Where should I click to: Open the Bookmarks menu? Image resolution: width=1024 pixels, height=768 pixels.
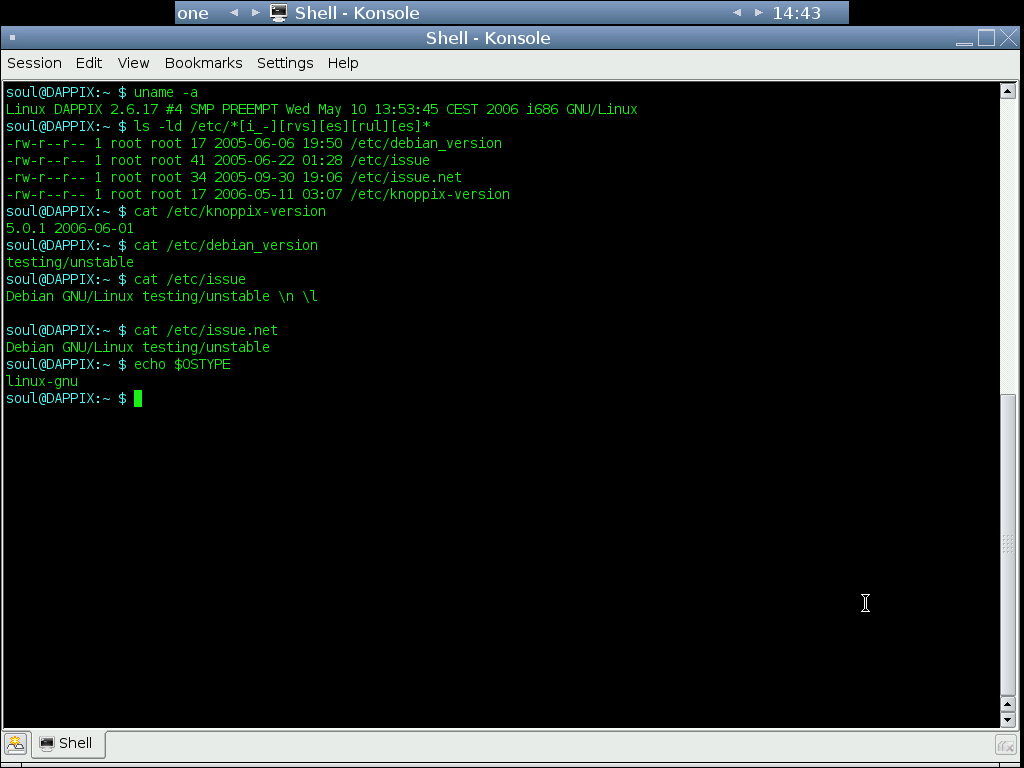(x=203, y=63)
